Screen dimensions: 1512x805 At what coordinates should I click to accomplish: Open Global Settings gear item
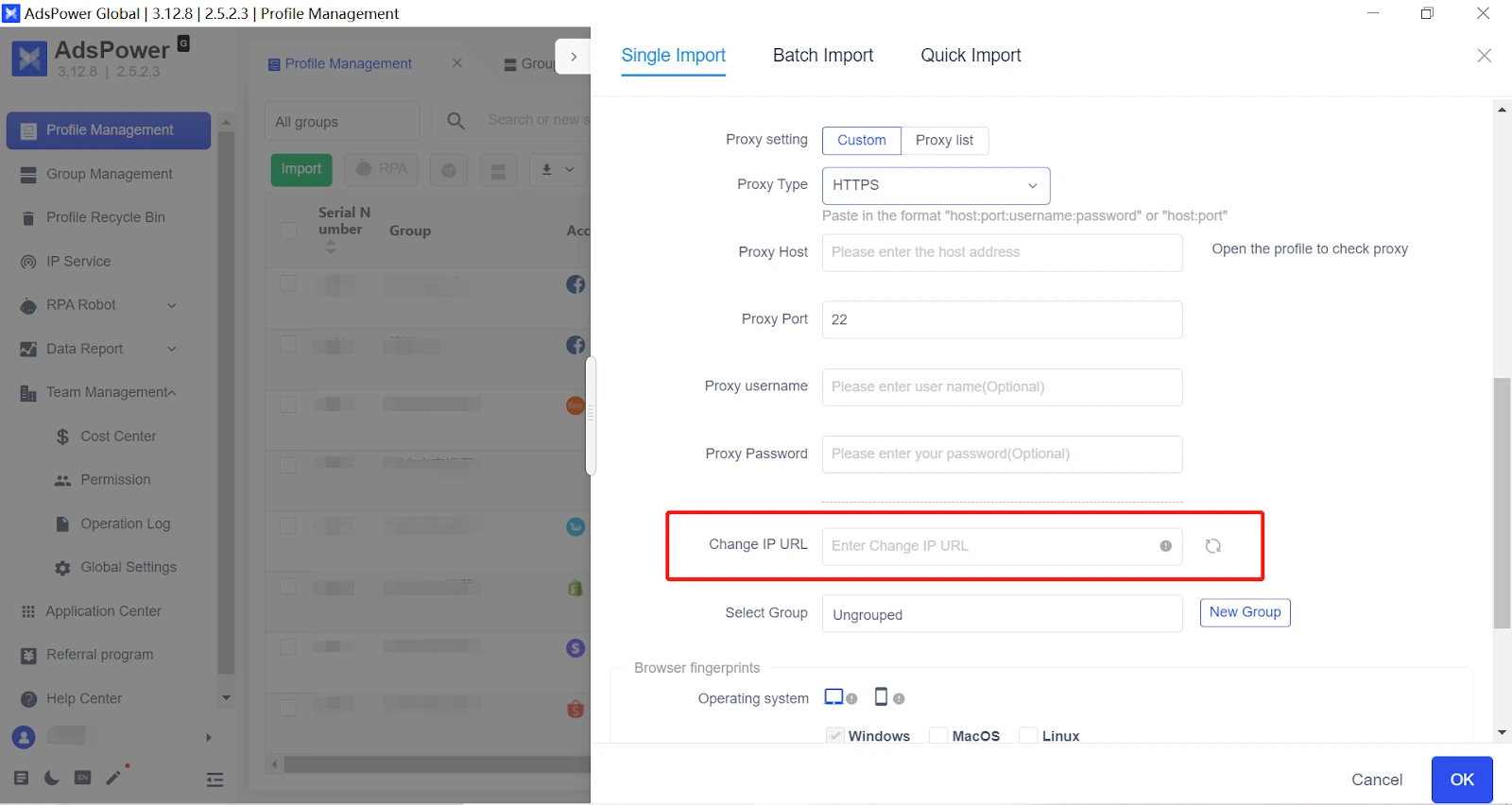(115, 568)
